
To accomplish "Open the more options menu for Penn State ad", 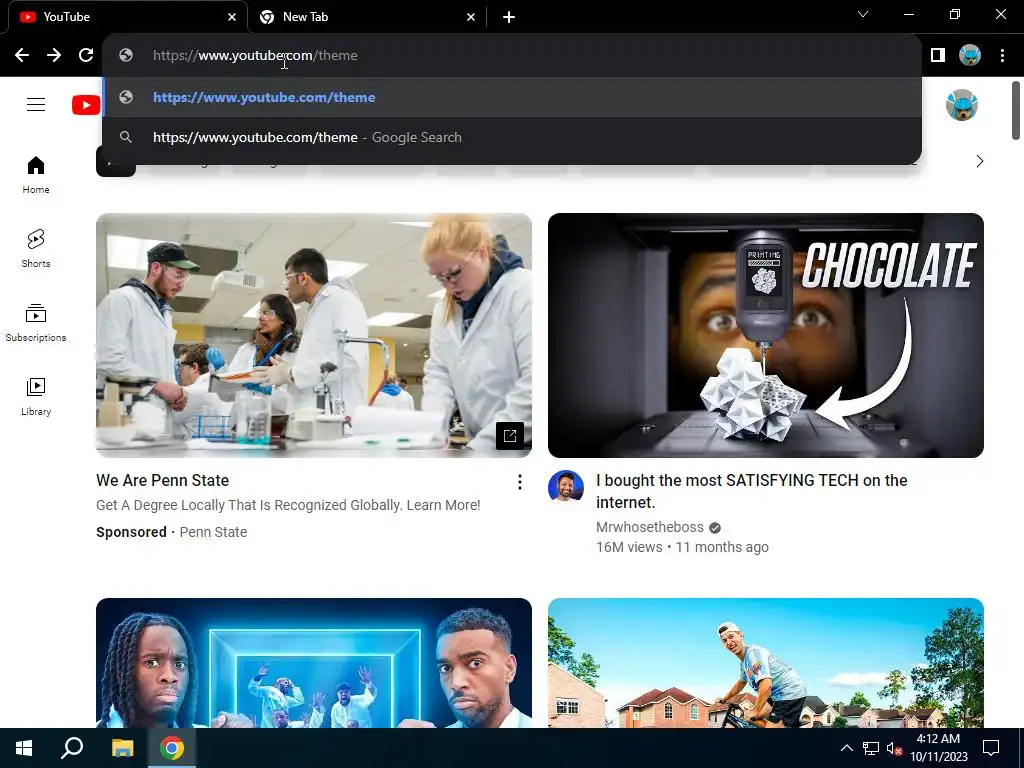I will point(519,482).
